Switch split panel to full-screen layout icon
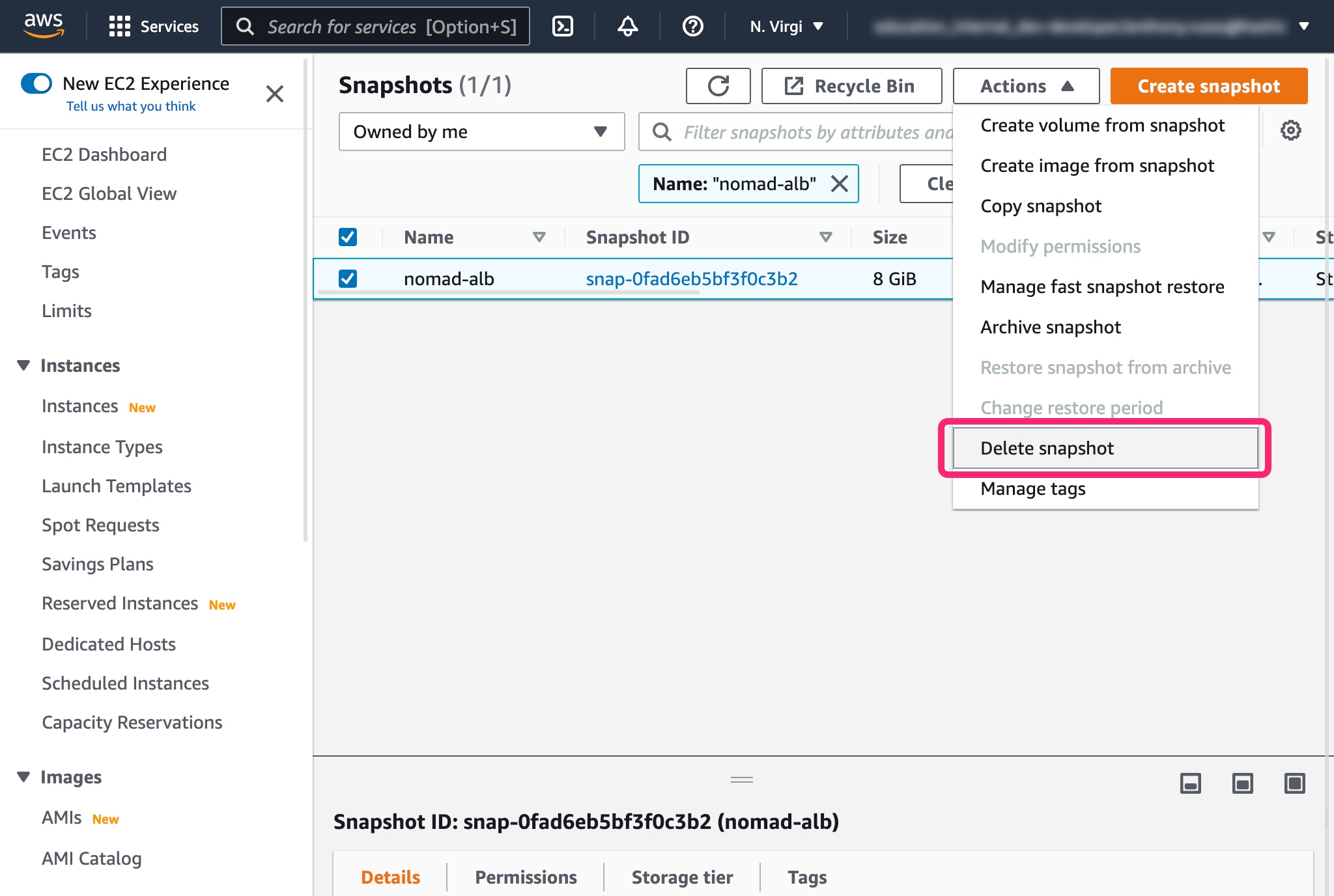Image resolution: width=1334 pixels, height=896 pixels. 1296,784
